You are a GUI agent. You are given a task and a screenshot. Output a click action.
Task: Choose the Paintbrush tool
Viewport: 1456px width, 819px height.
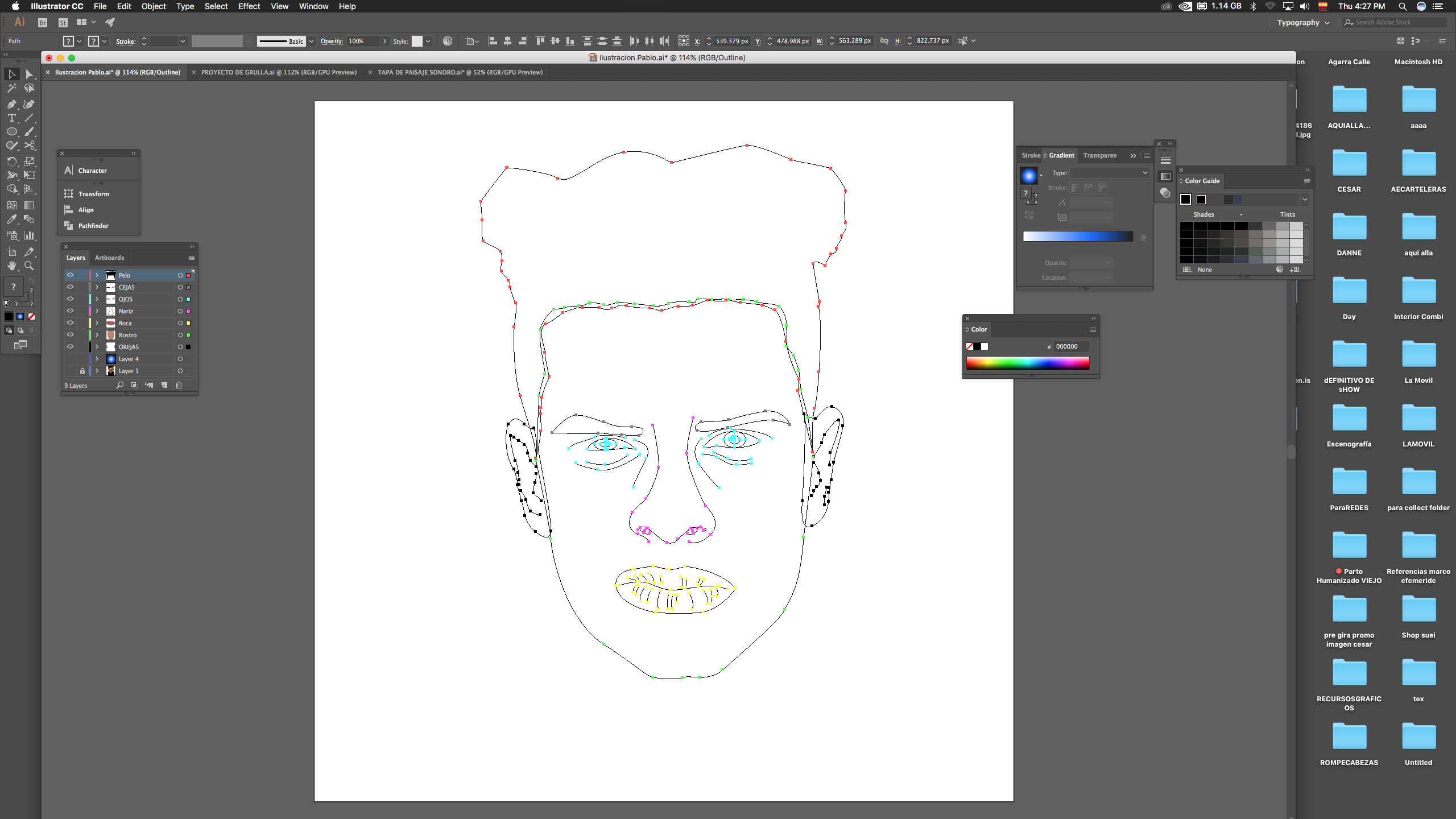[29, 132]
